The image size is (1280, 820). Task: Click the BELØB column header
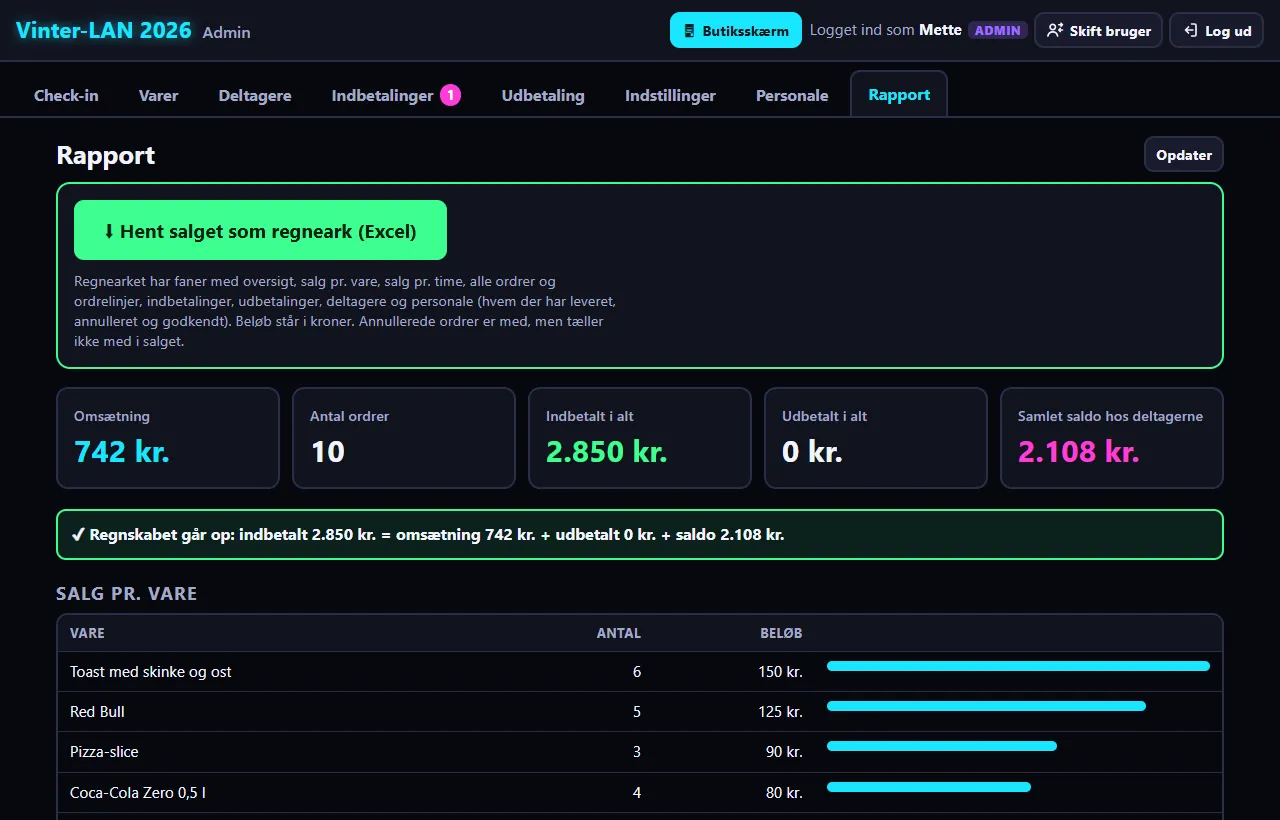pyautogui.click(x=781, y=633)
